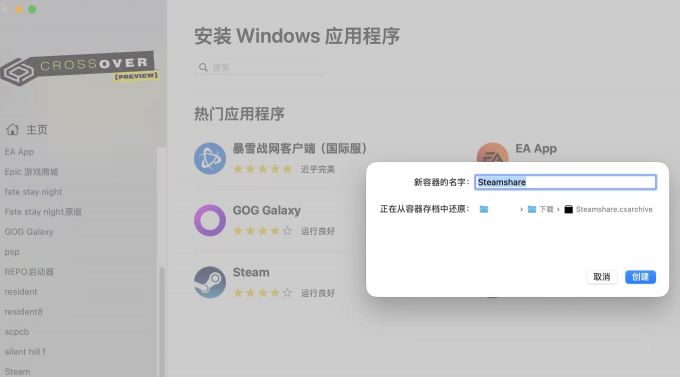Click the 热门应用程序 heading
Screen dimensions: 680x377
click(x=239, y=114)
